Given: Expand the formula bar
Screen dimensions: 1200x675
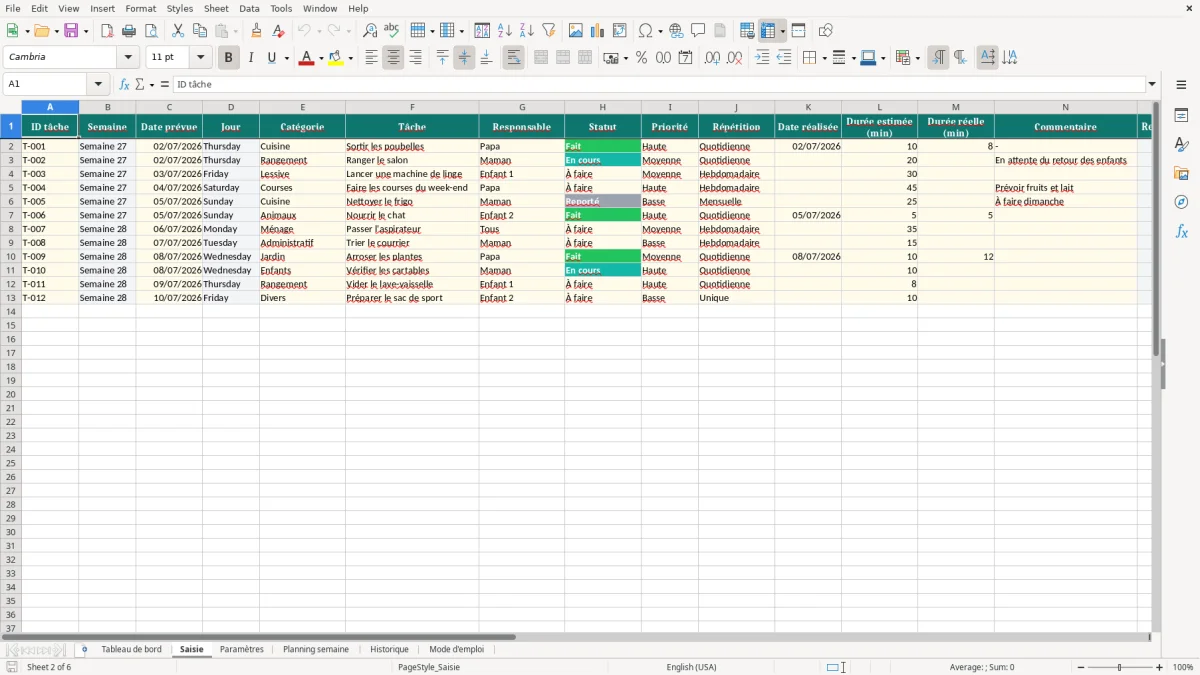Looking at the screenshot, I should point(1152,85).
